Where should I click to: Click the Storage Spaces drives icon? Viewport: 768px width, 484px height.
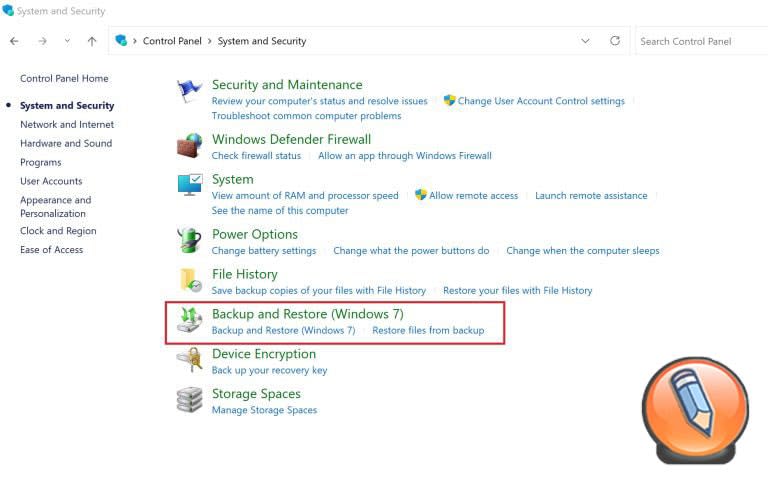click(189, 400)
